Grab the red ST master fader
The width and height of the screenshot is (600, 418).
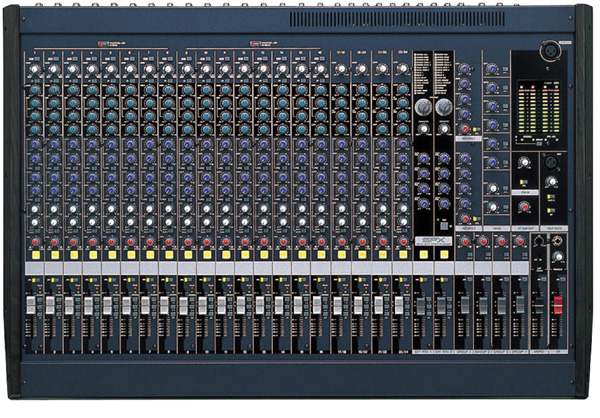(x=558, y=302)
